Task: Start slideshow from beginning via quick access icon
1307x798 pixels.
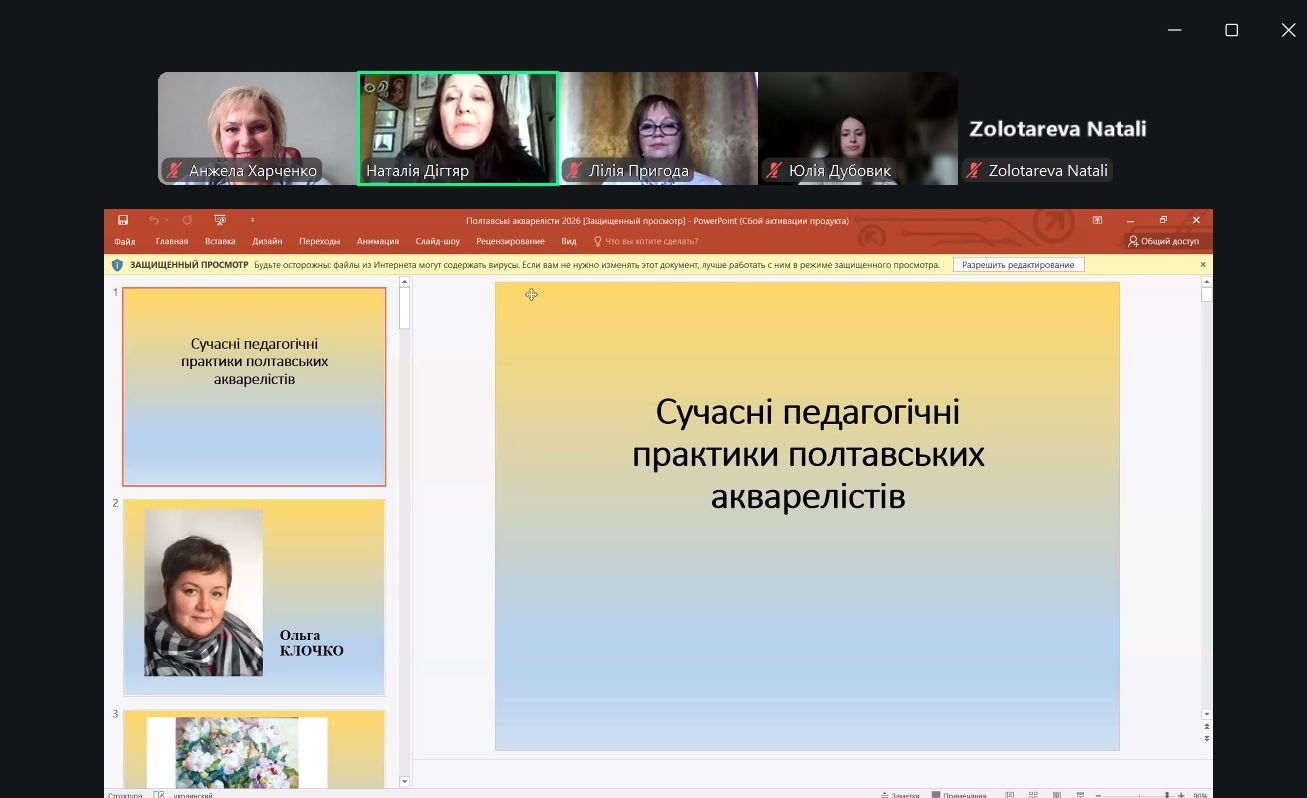Action: [220, 220]
